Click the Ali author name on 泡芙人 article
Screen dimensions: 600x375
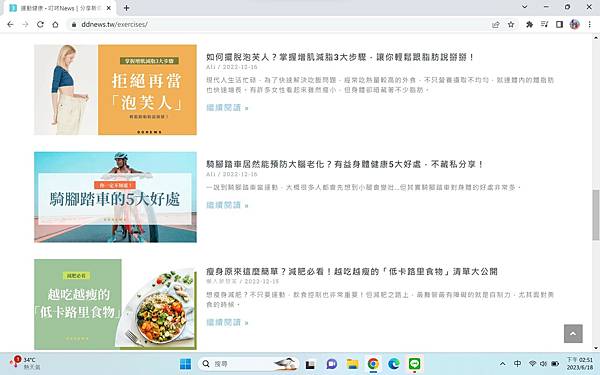211,67
